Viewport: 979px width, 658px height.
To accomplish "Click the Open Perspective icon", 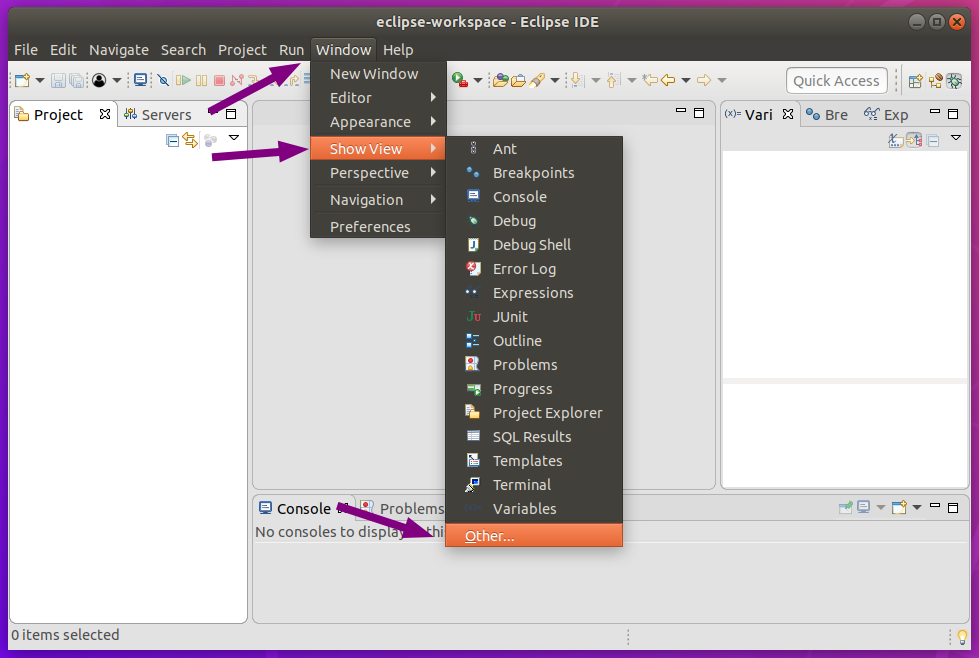I will (916, 81).
